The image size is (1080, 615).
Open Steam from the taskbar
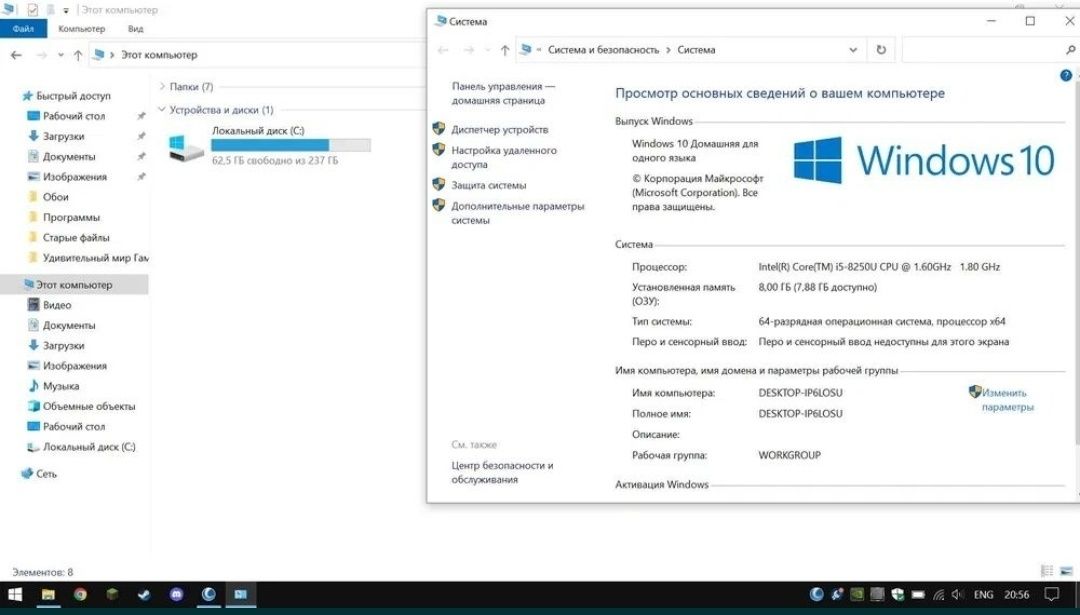(144, 594)
